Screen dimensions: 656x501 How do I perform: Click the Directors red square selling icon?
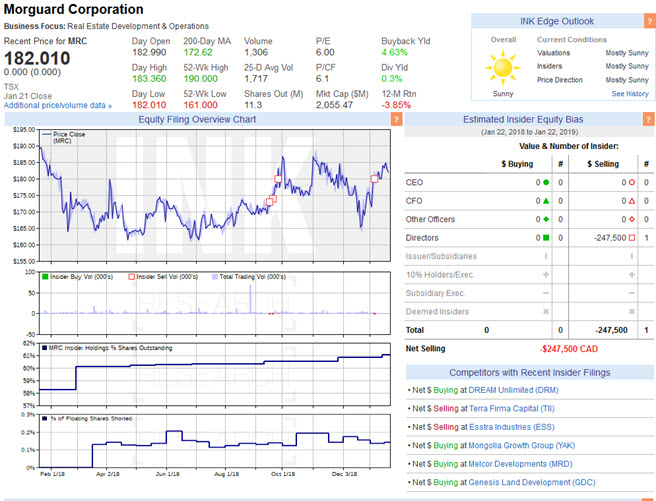point(632,238)
